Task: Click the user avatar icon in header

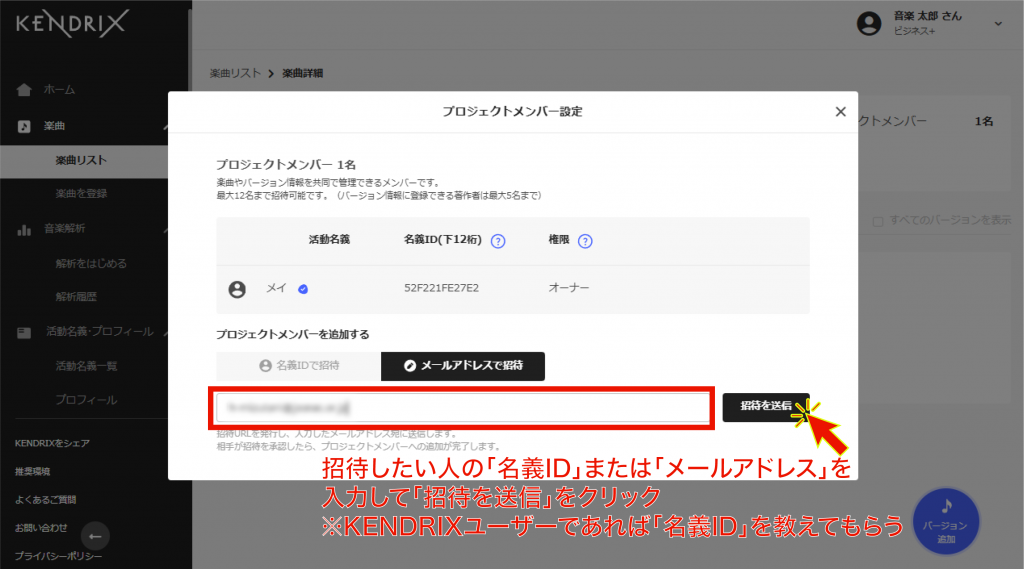Action: 869,23
